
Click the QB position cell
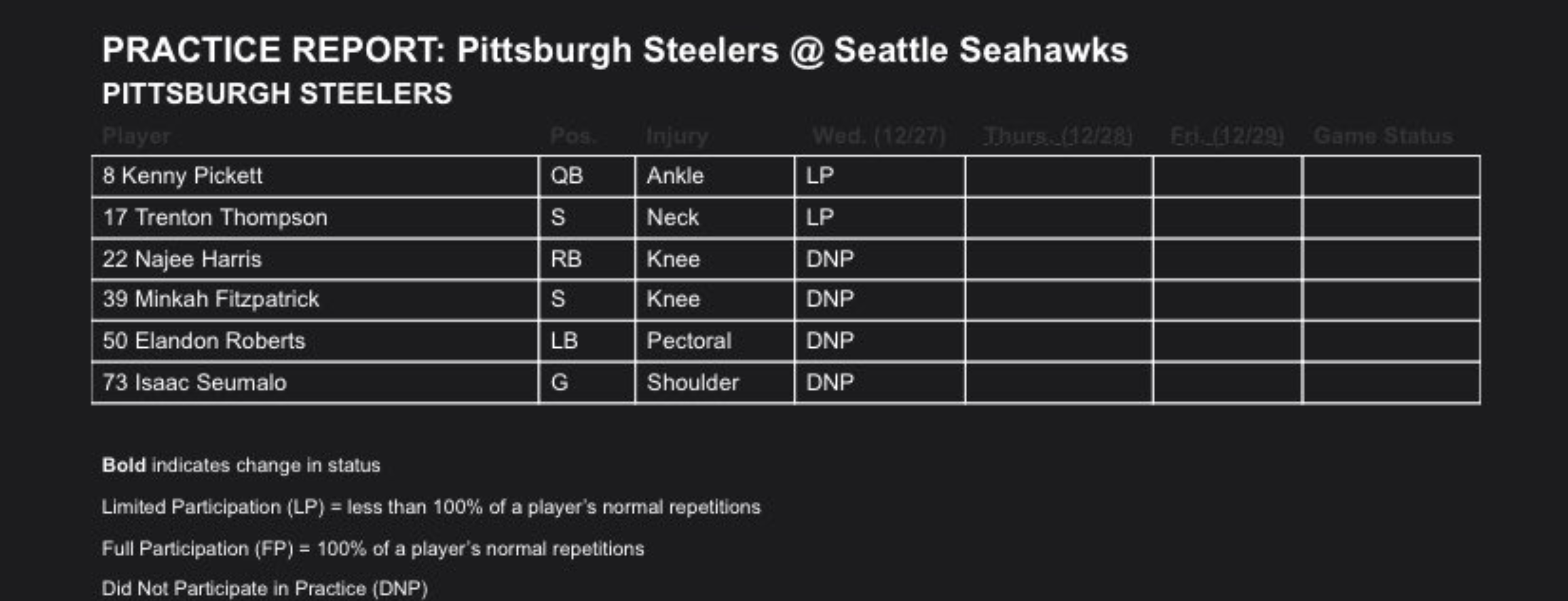click(x=567, y=176)
